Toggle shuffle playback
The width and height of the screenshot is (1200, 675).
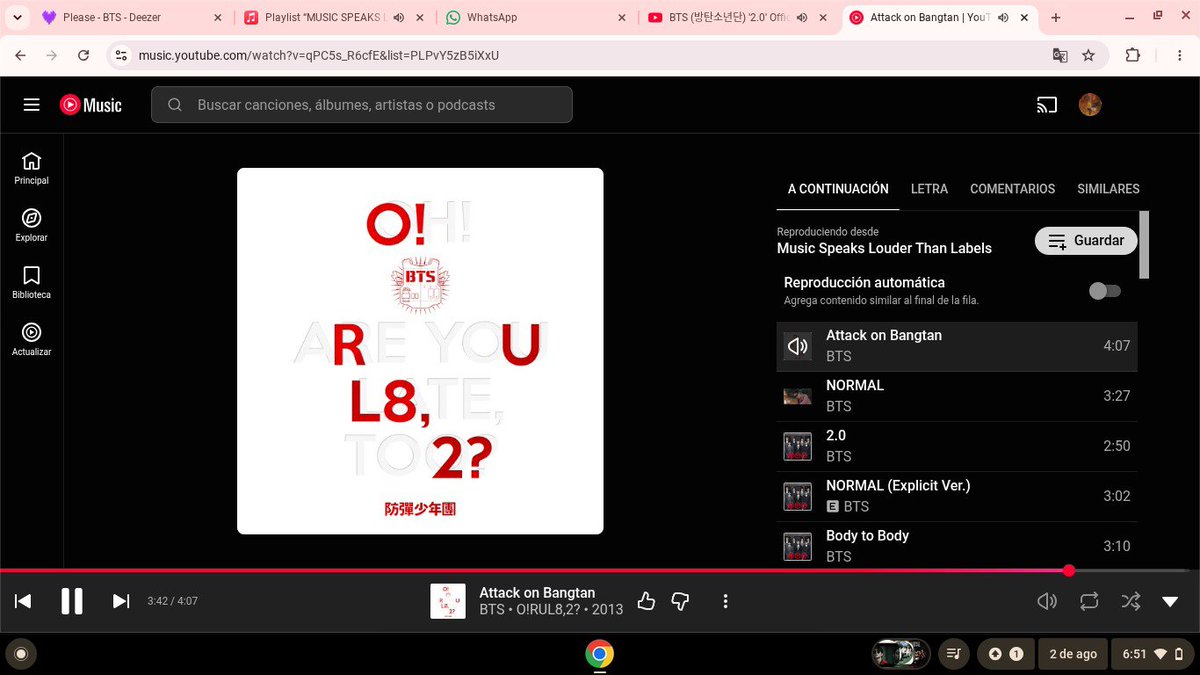(1130, 601)
